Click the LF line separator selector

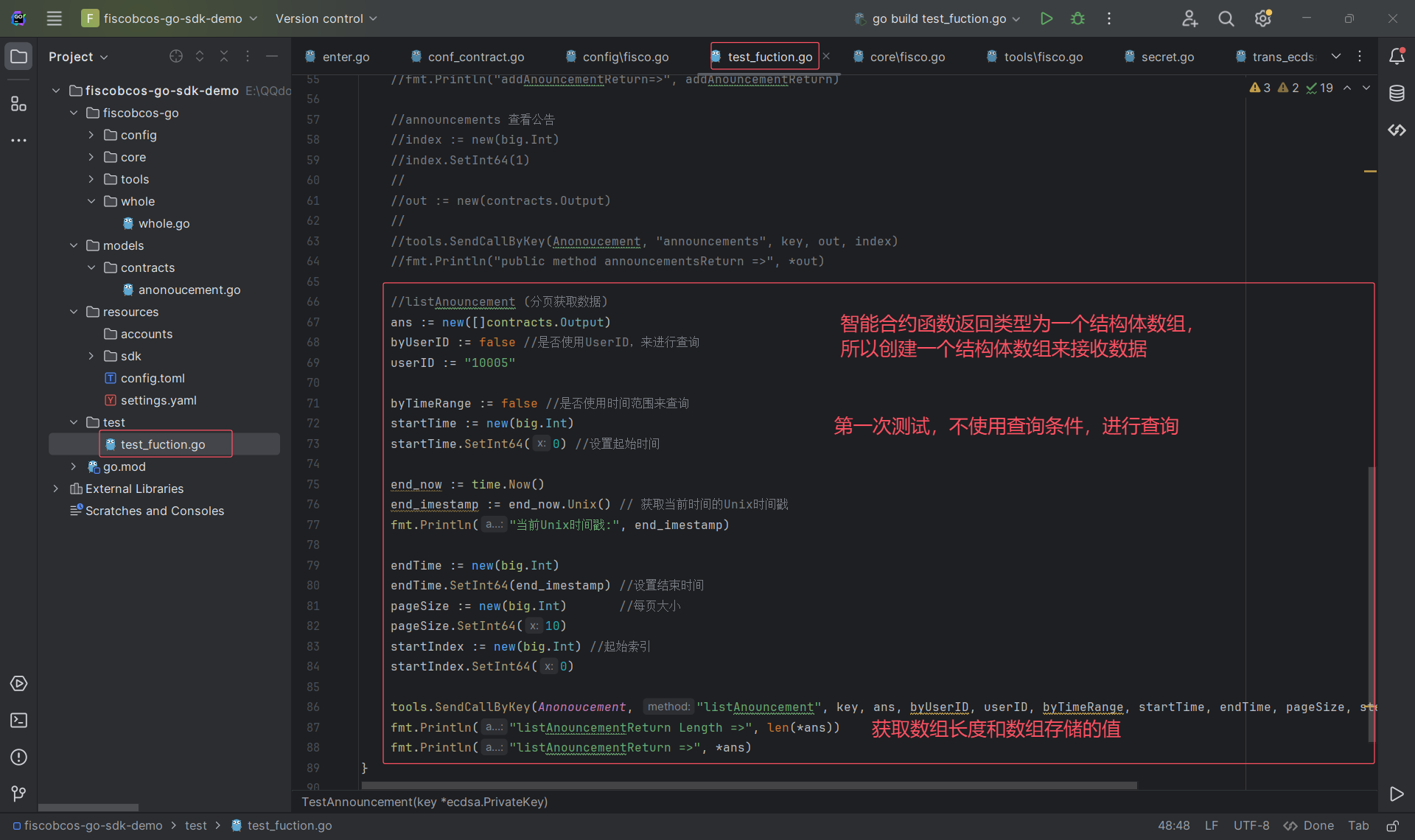[x=1211, y=826]
